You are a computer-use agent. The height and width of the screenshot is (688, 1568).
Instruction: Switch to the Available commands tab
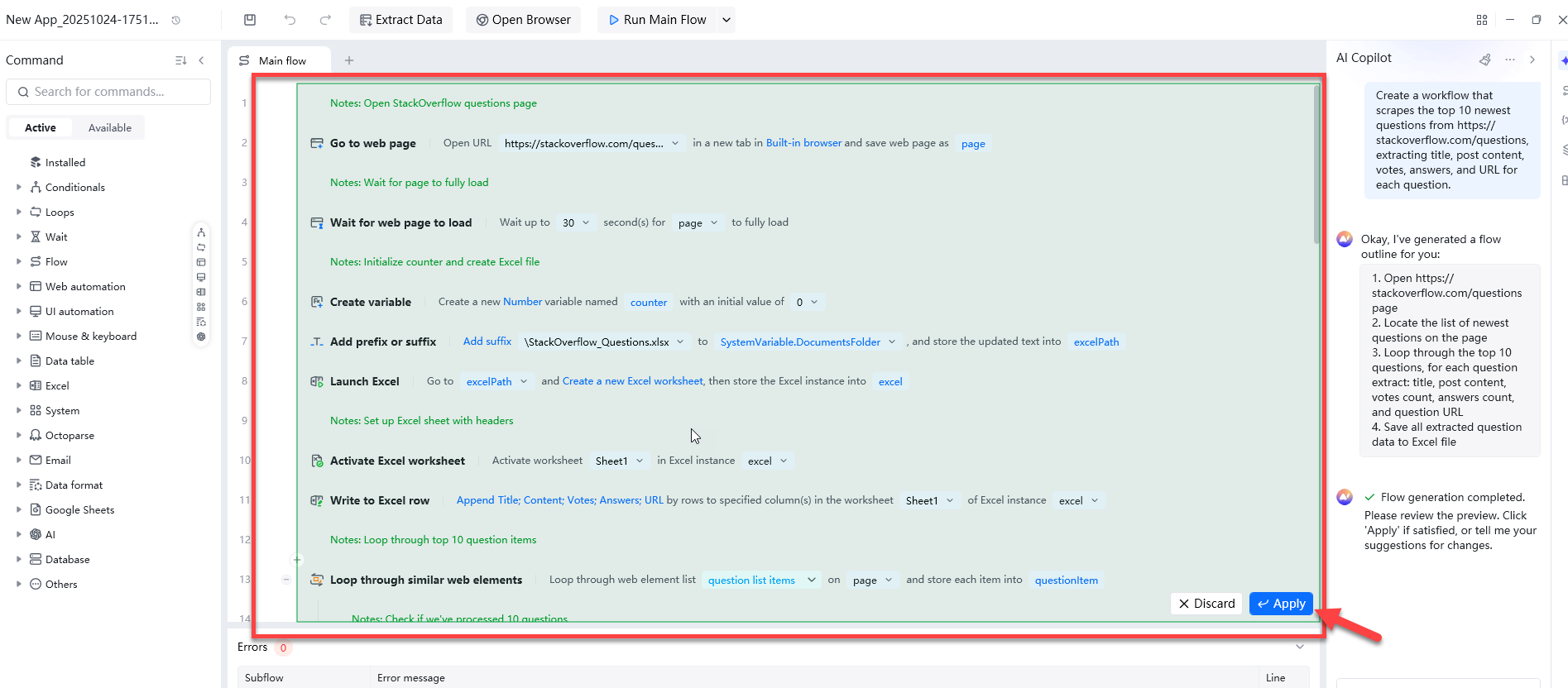[109, 127]
